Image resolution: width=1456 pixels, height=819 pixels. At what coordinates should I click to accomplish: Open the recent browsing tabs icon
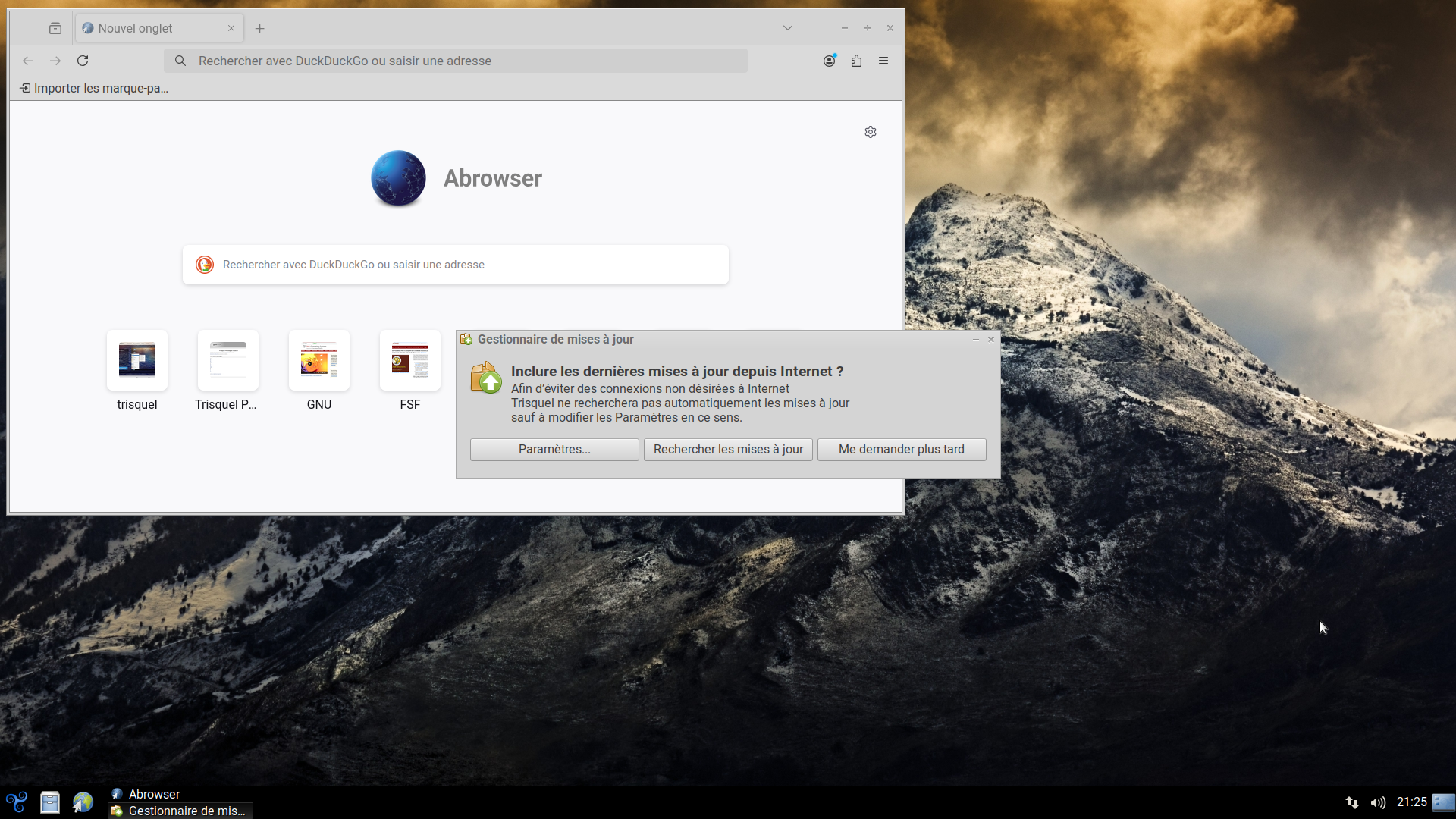pos(55,28)
